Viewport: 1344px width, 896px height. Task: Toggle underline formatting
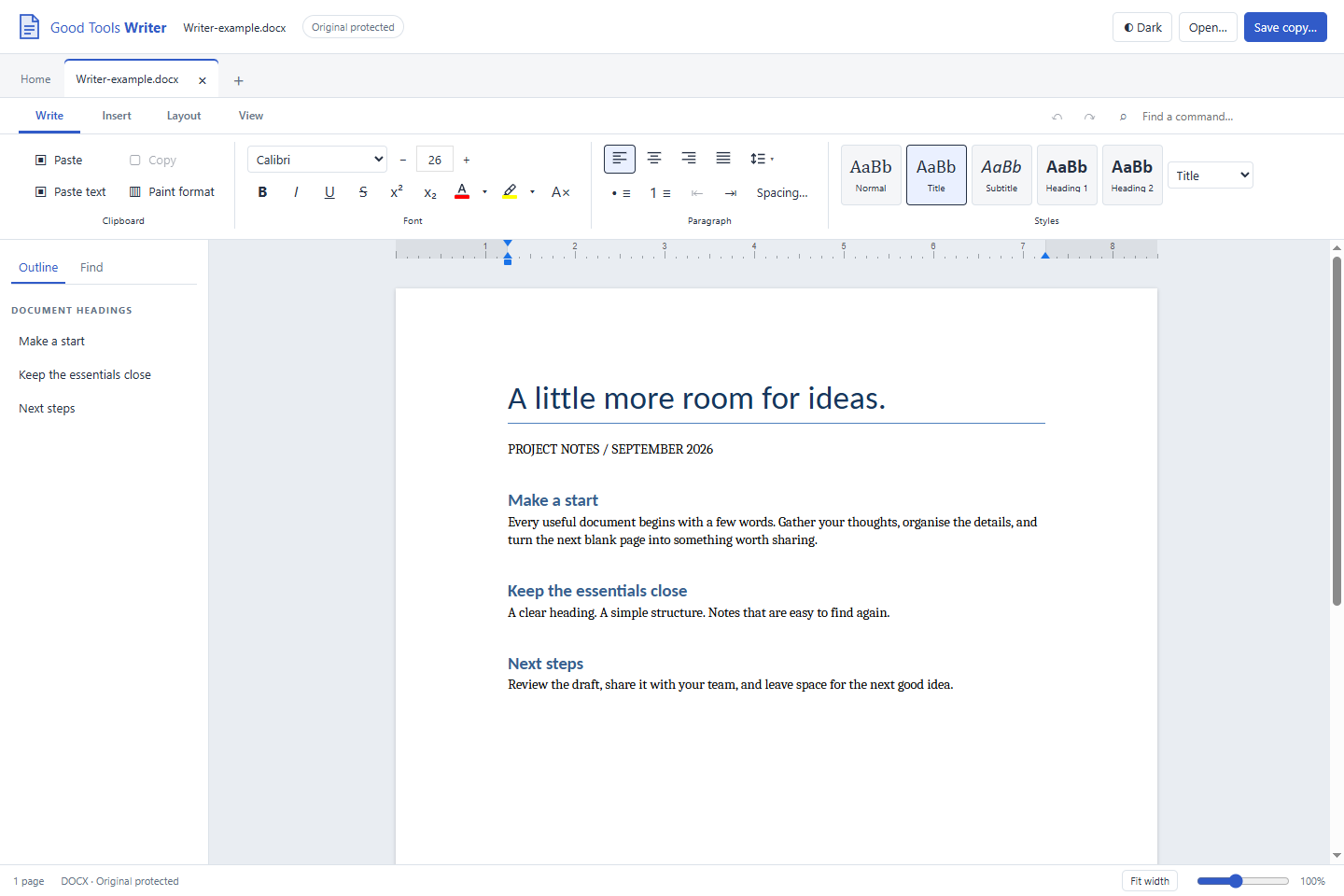329,192
